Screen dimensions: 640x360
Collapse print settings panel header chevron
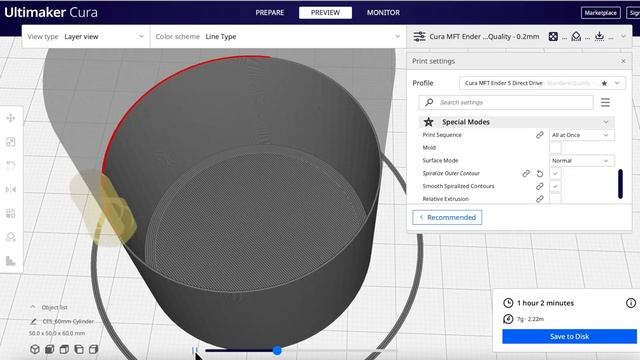tap(623, 36)
